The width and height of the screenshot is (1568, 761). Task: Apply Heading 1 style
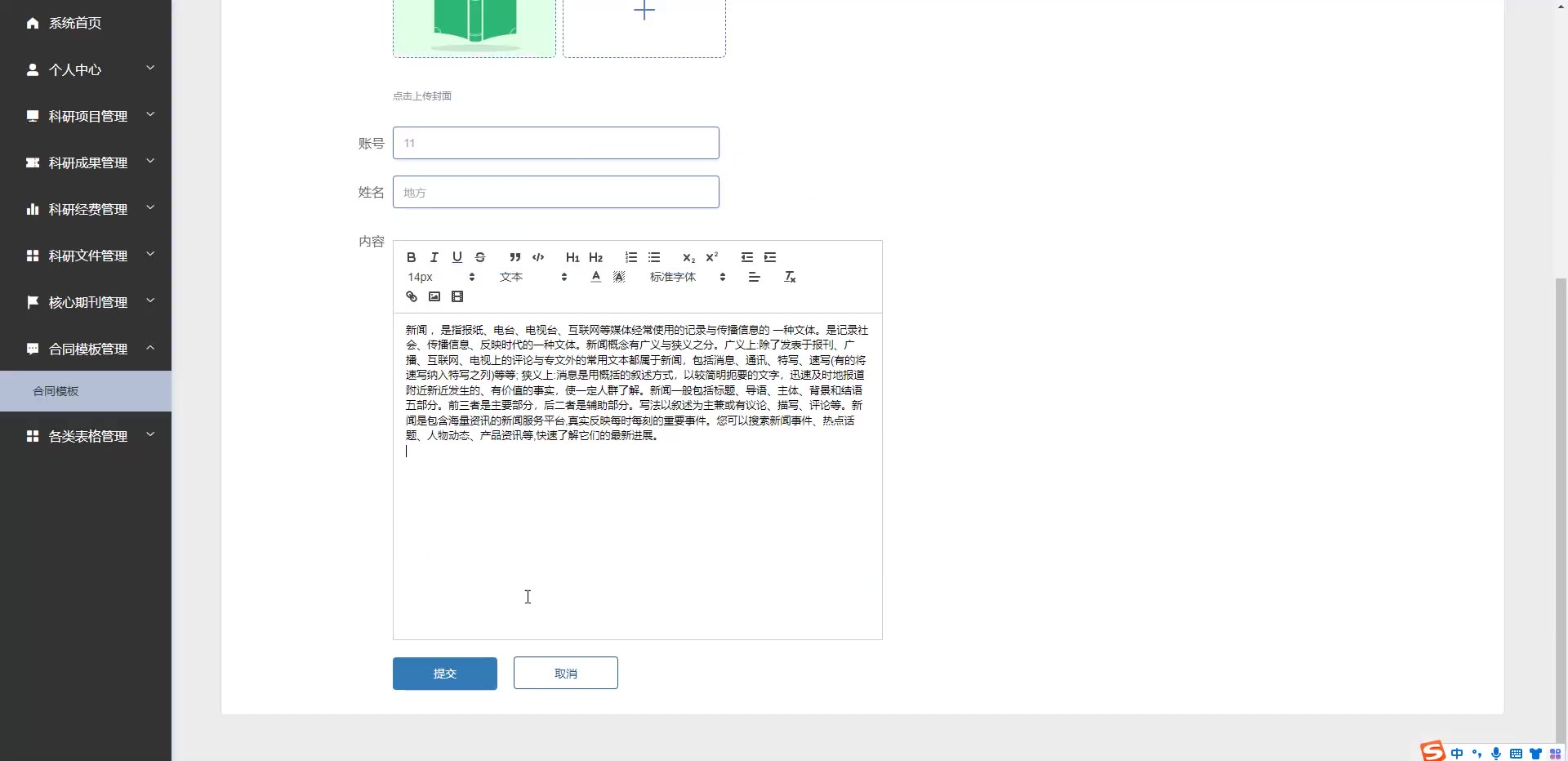[x=572, y=257]
